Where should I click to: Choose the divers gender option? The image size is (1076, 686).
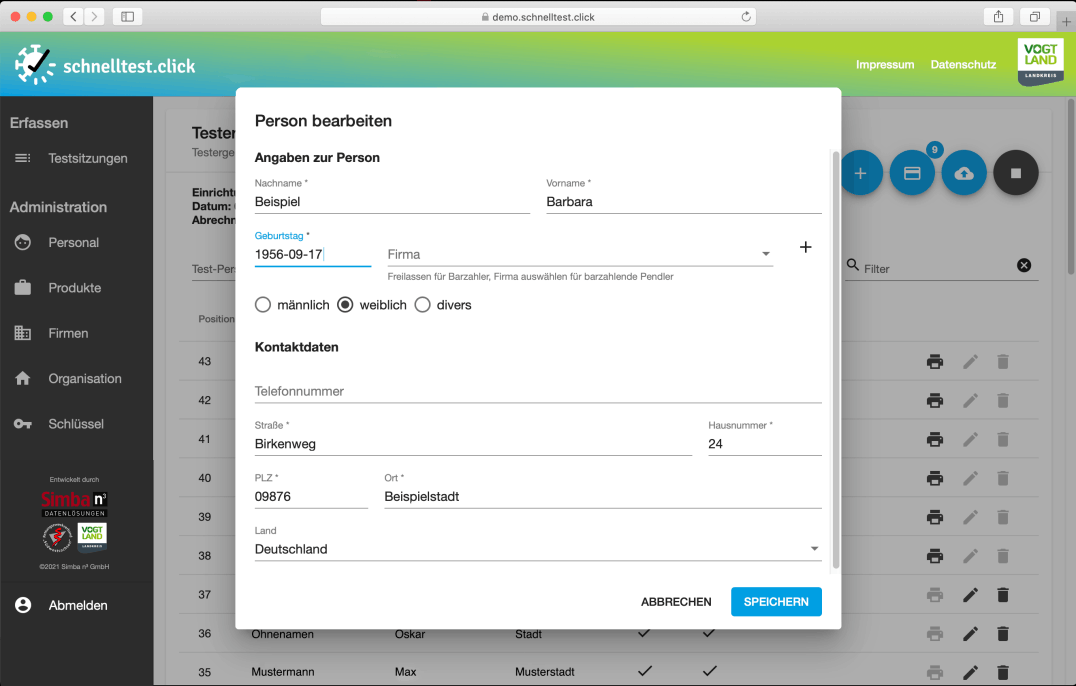coord(422,305)
